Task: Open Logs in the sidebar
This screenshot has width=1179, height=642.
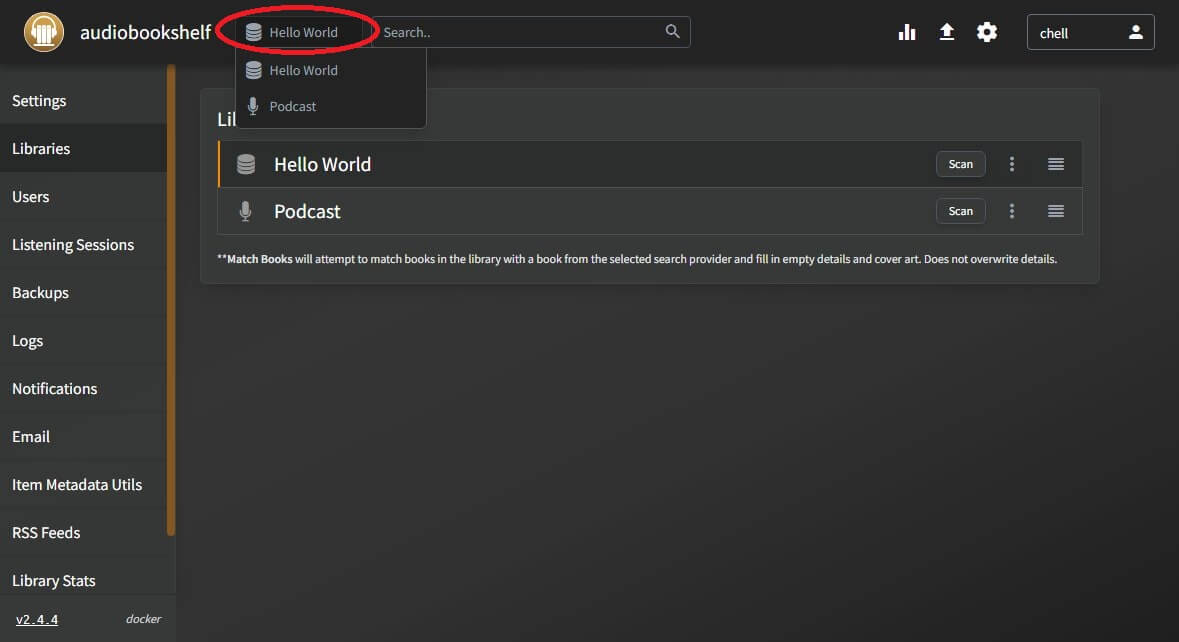Action: point(83,341)
